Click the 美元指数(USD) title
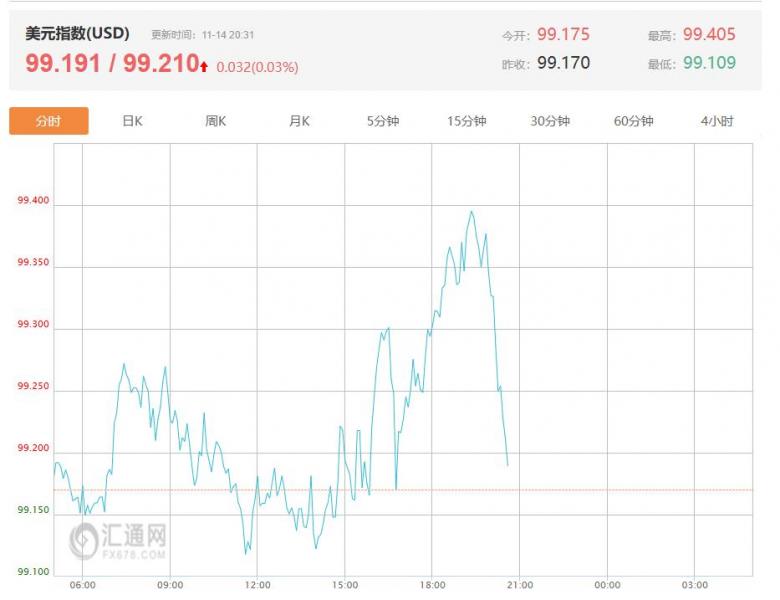 (77, 33)
